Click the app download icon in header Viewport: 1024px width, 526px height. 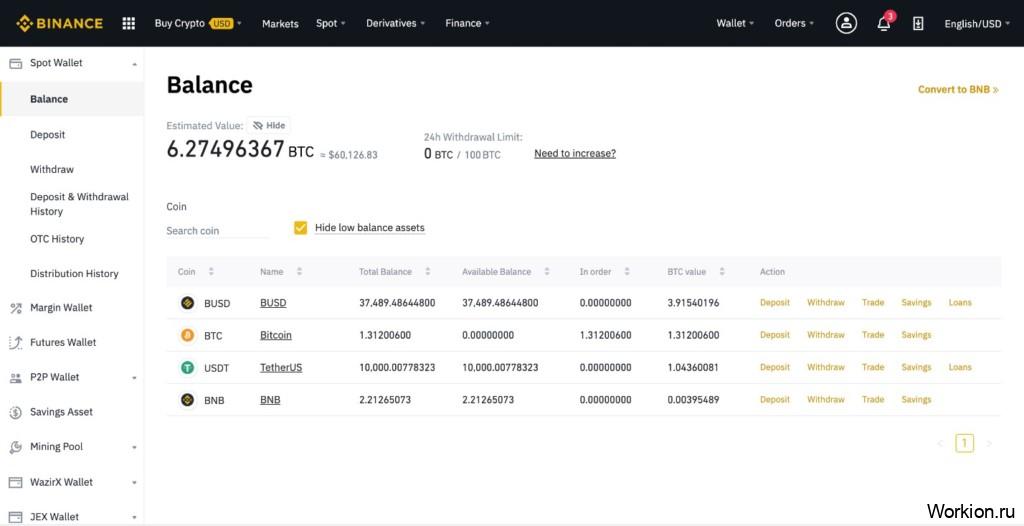918,24
